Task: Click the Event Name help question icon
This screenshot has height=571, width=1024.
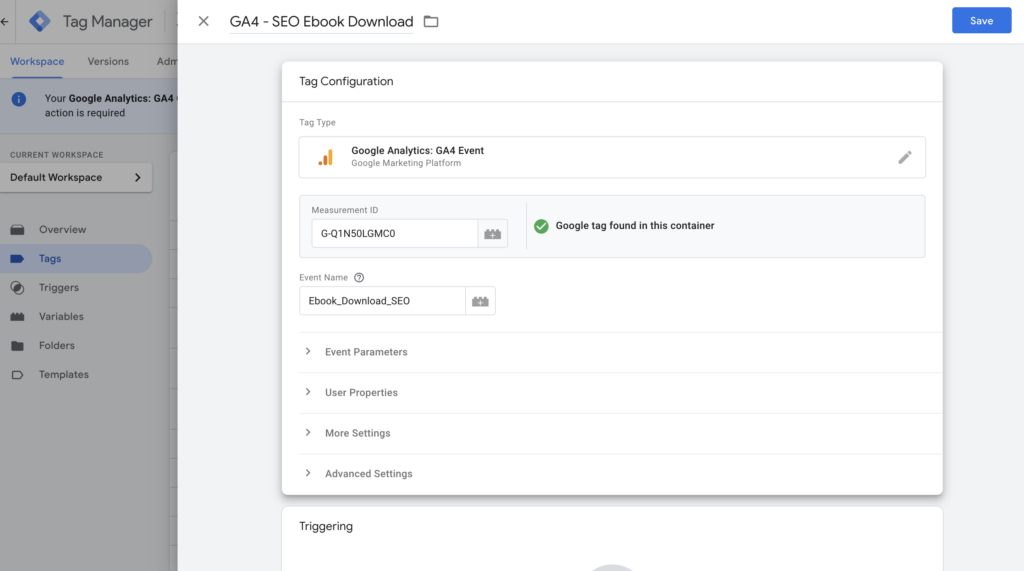Action: [x=359, y=278]
